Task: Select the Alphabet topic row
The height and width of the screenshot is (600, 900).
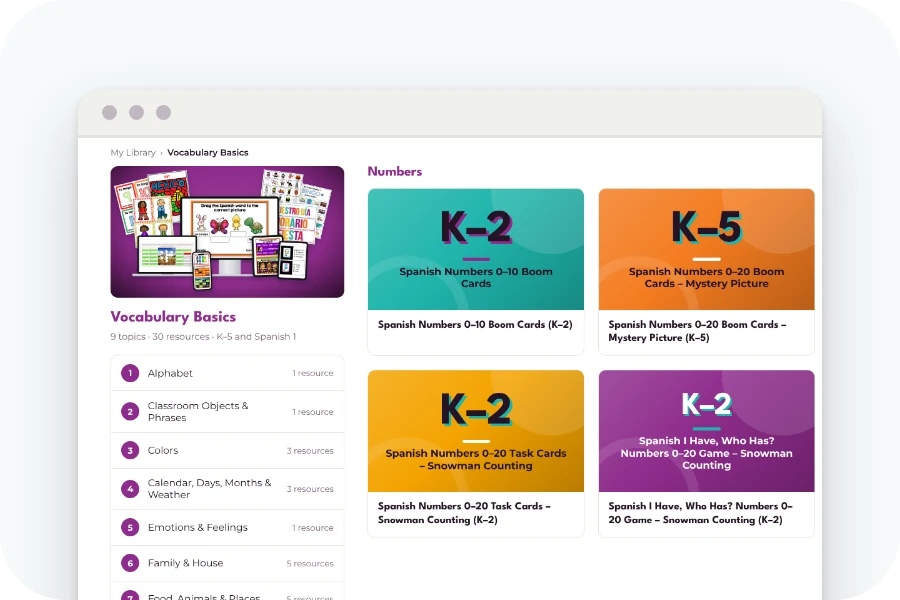Action: pyautogui.click(x=227, y=373)
